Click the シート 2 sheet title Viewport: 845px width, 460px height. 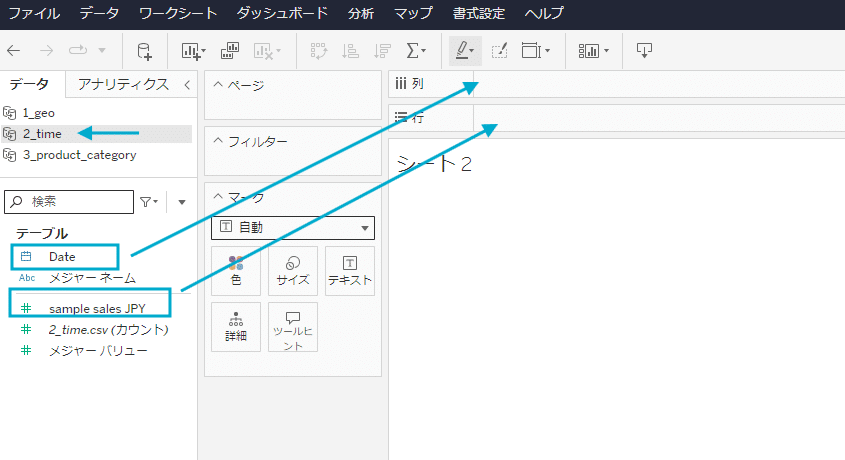point(434,163)
